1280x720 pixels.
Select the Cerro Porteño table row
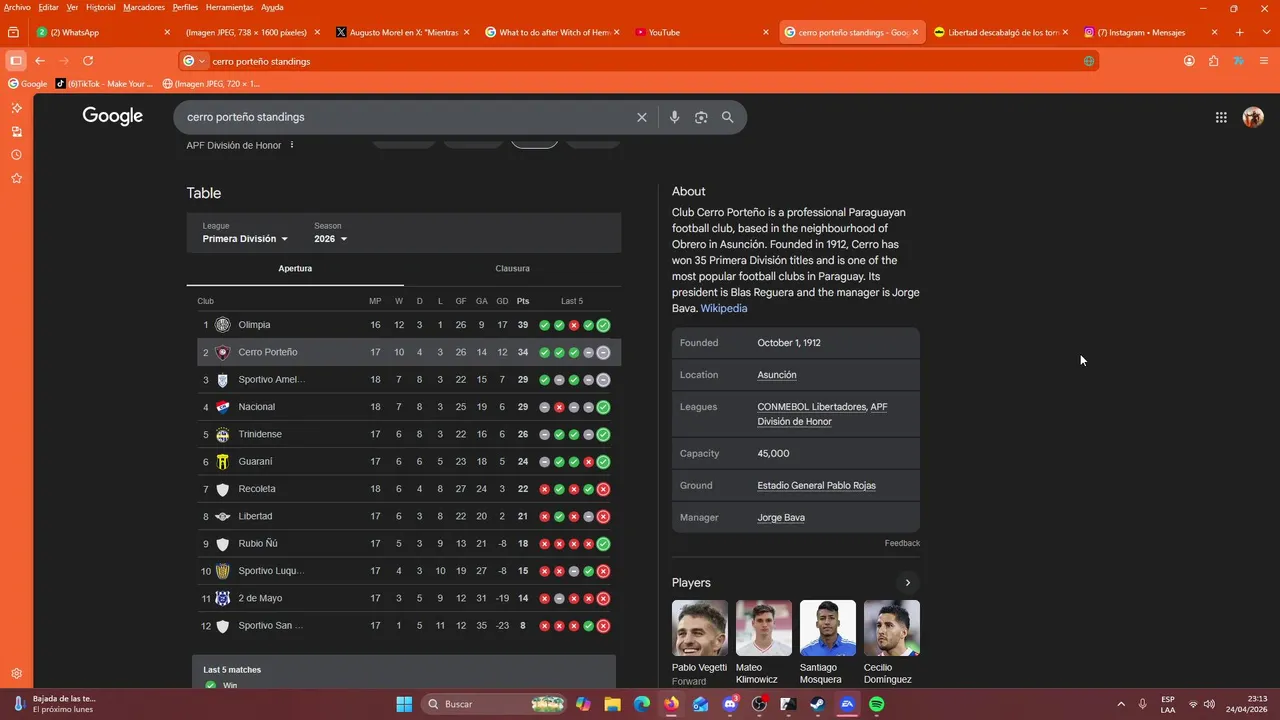coord(408,352)
